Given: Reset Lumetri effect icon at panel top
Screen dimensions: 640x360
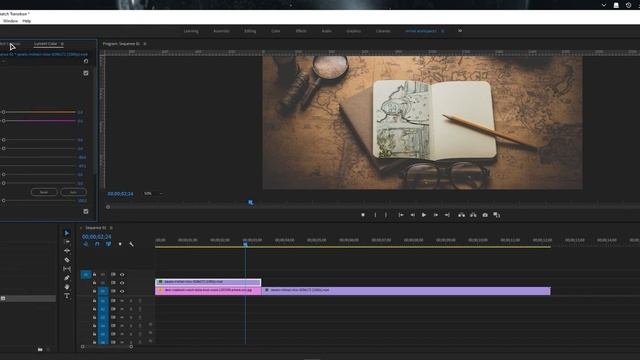Looking at the screenshot, I should [x=86, y=61].
